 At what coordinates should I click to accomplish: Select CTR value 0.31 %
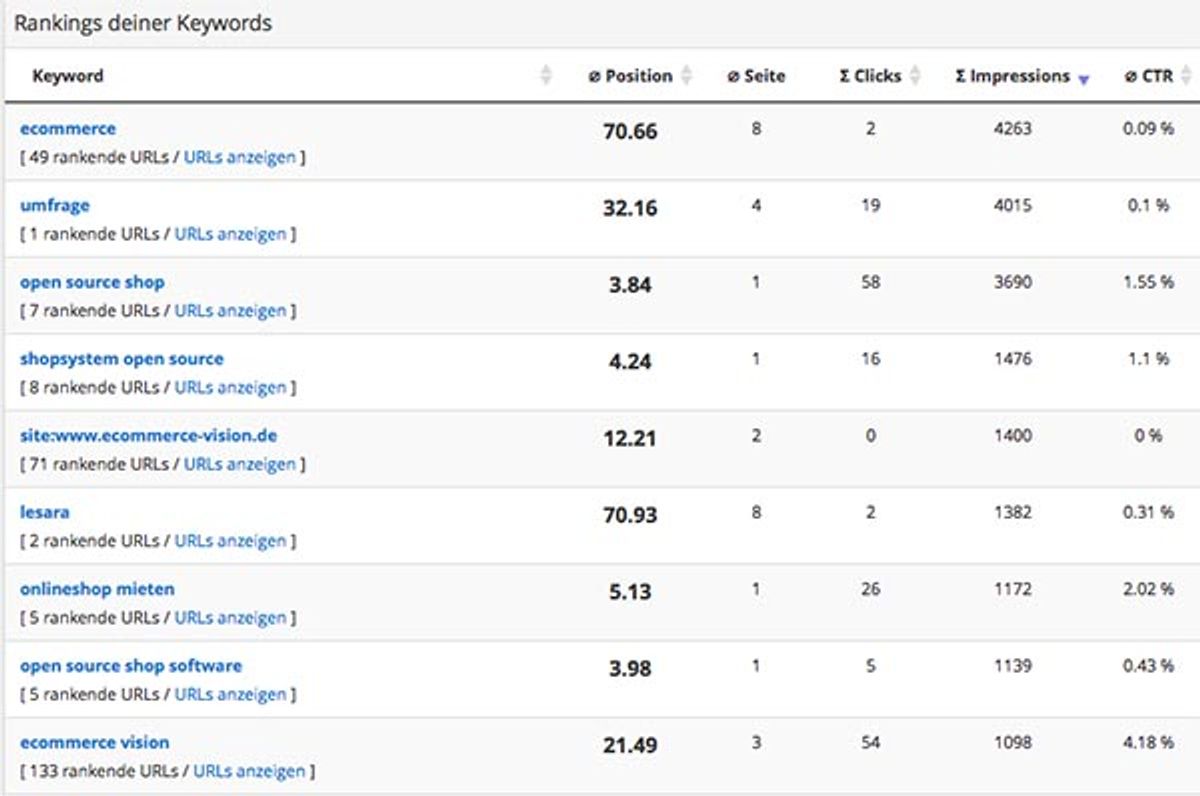(1148, 512)
